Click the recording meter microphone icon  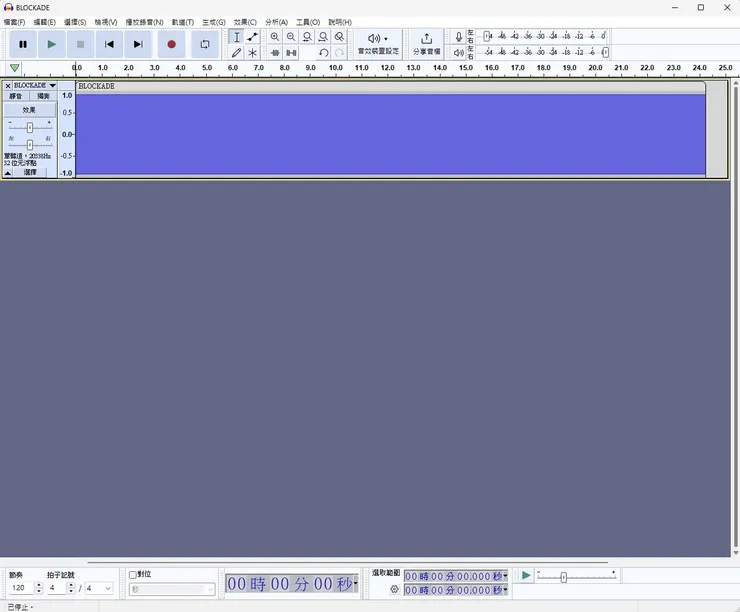(458, 37)
